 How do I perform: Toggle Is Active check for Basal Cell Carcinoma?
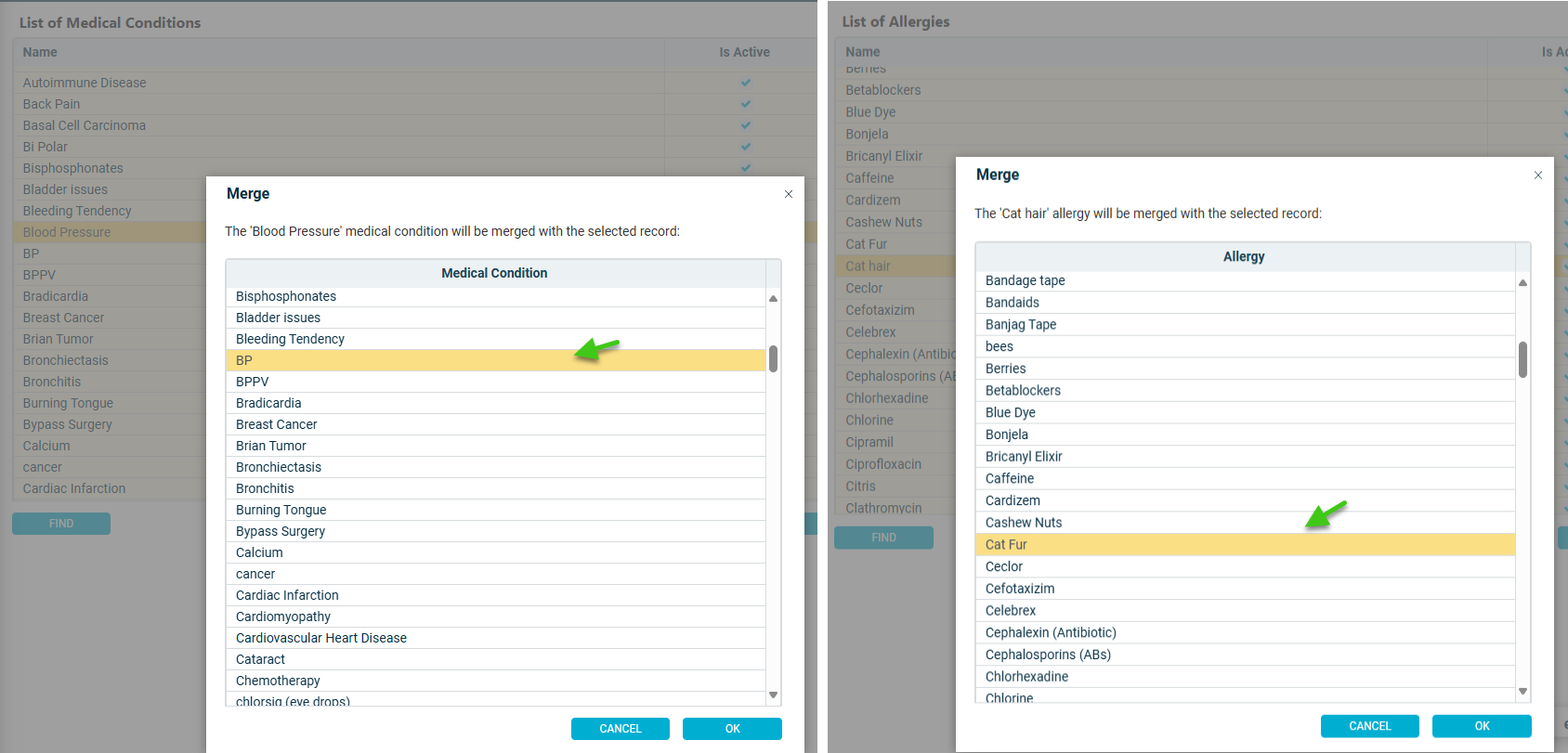click(x=745, y=125)
